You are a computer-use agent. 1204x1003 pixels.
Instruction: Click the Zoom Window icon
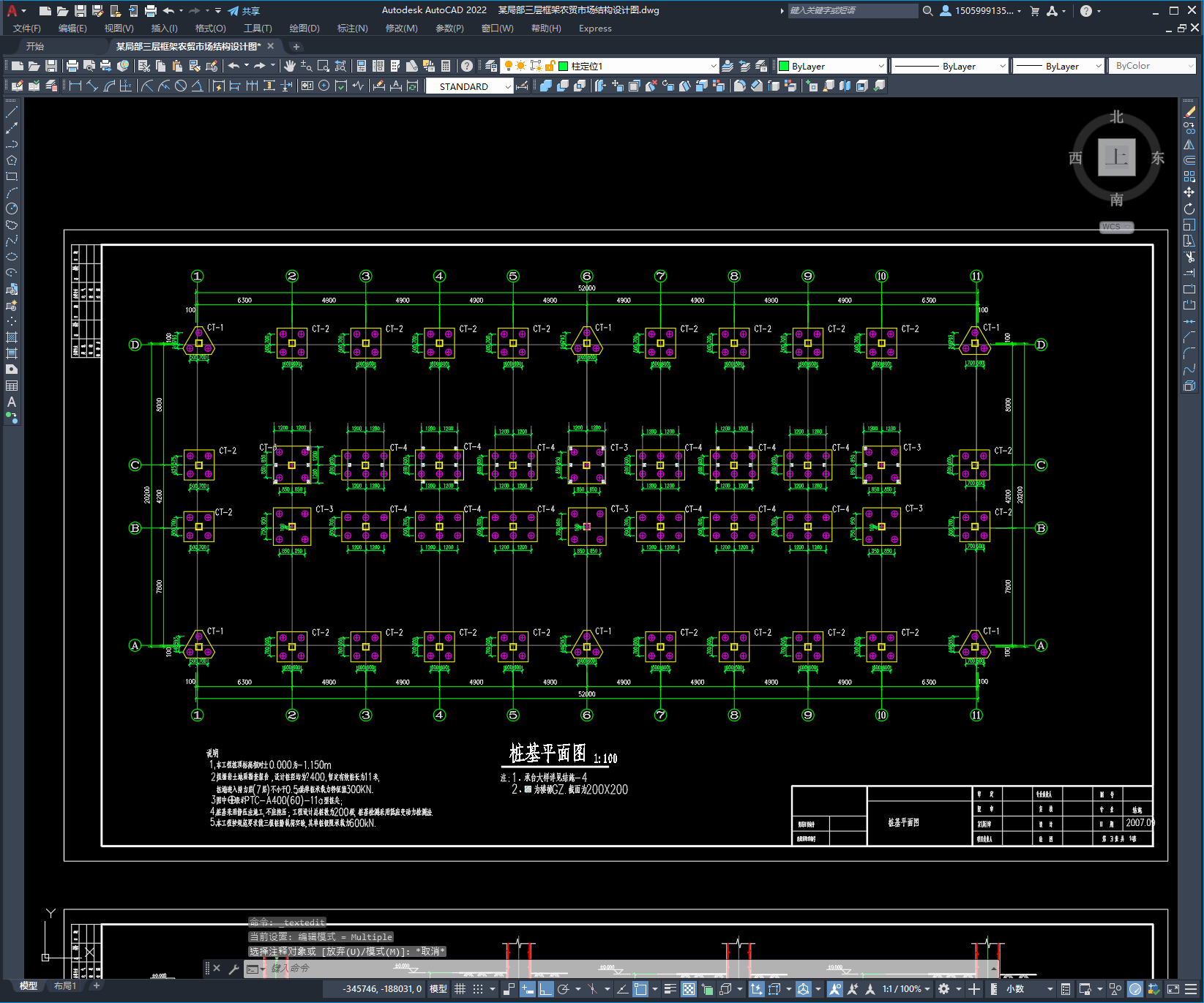click(x=323, y=66)
